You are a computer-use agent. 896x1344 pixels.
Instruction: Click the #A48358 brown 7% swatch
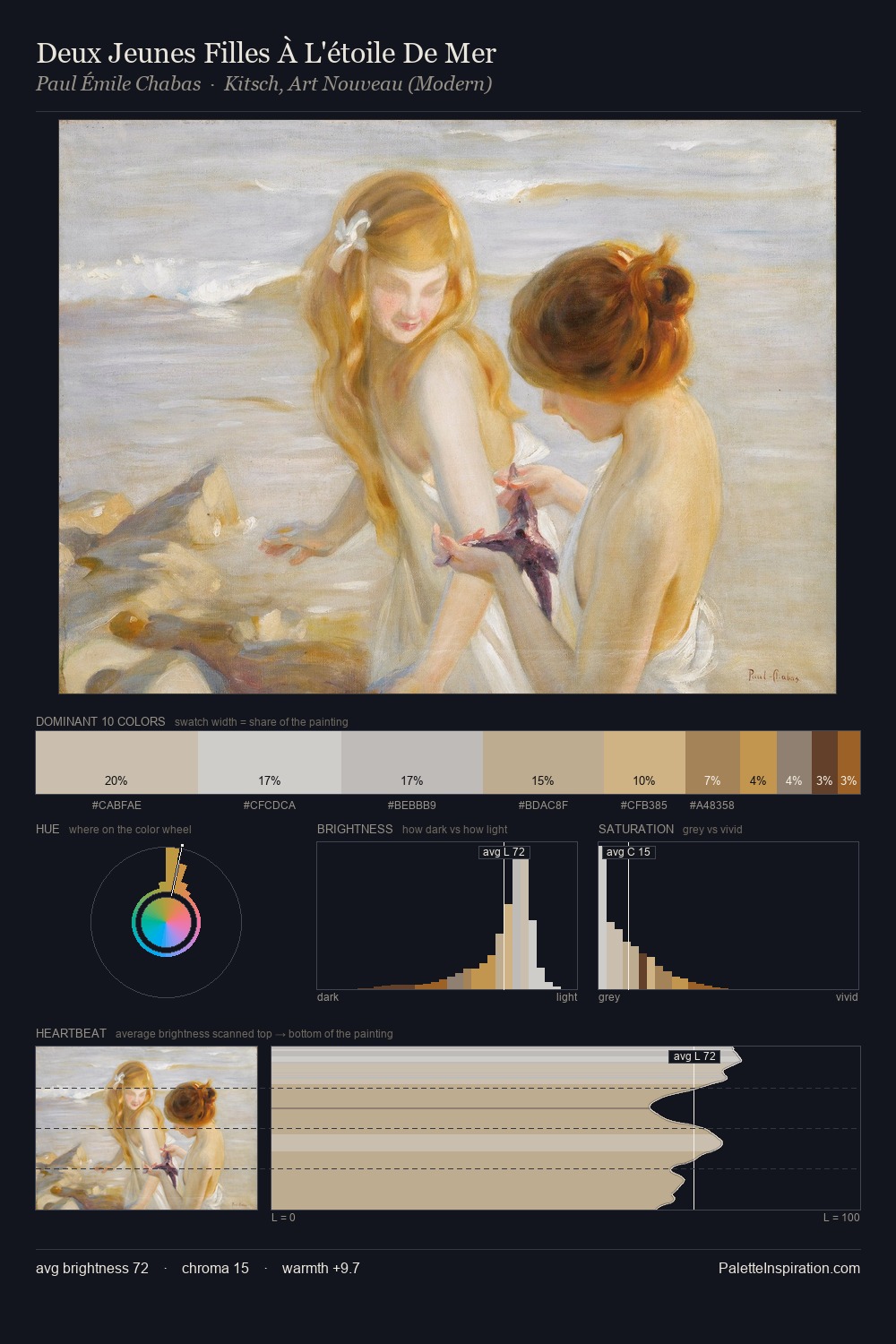click(712, 762)
